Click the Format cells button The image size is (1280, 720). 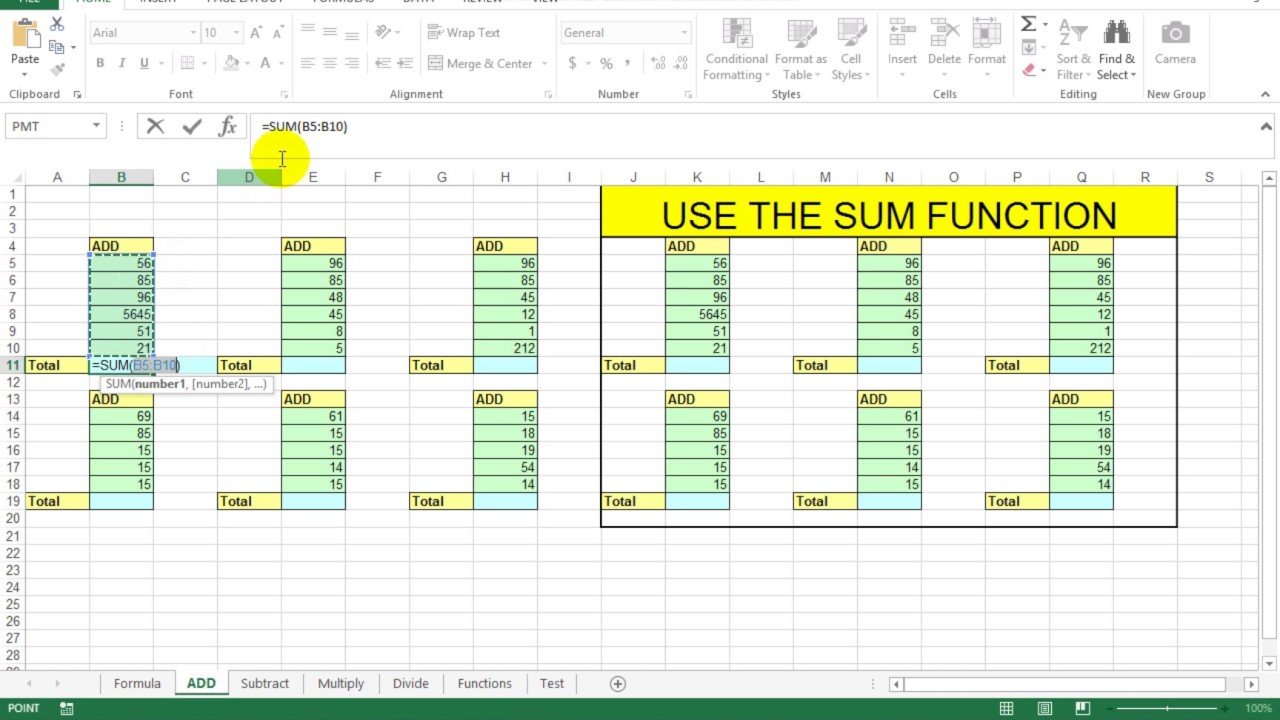click(x=986, y=50)
